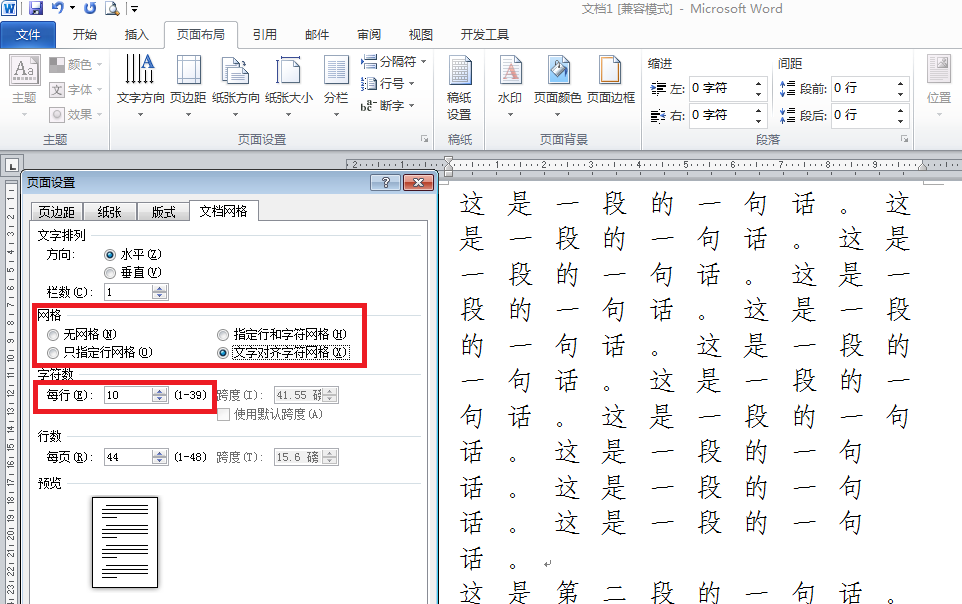The width and height of the screenshot is (962, 604).
Task: Click the 位置 position icon
Action: 939,69
